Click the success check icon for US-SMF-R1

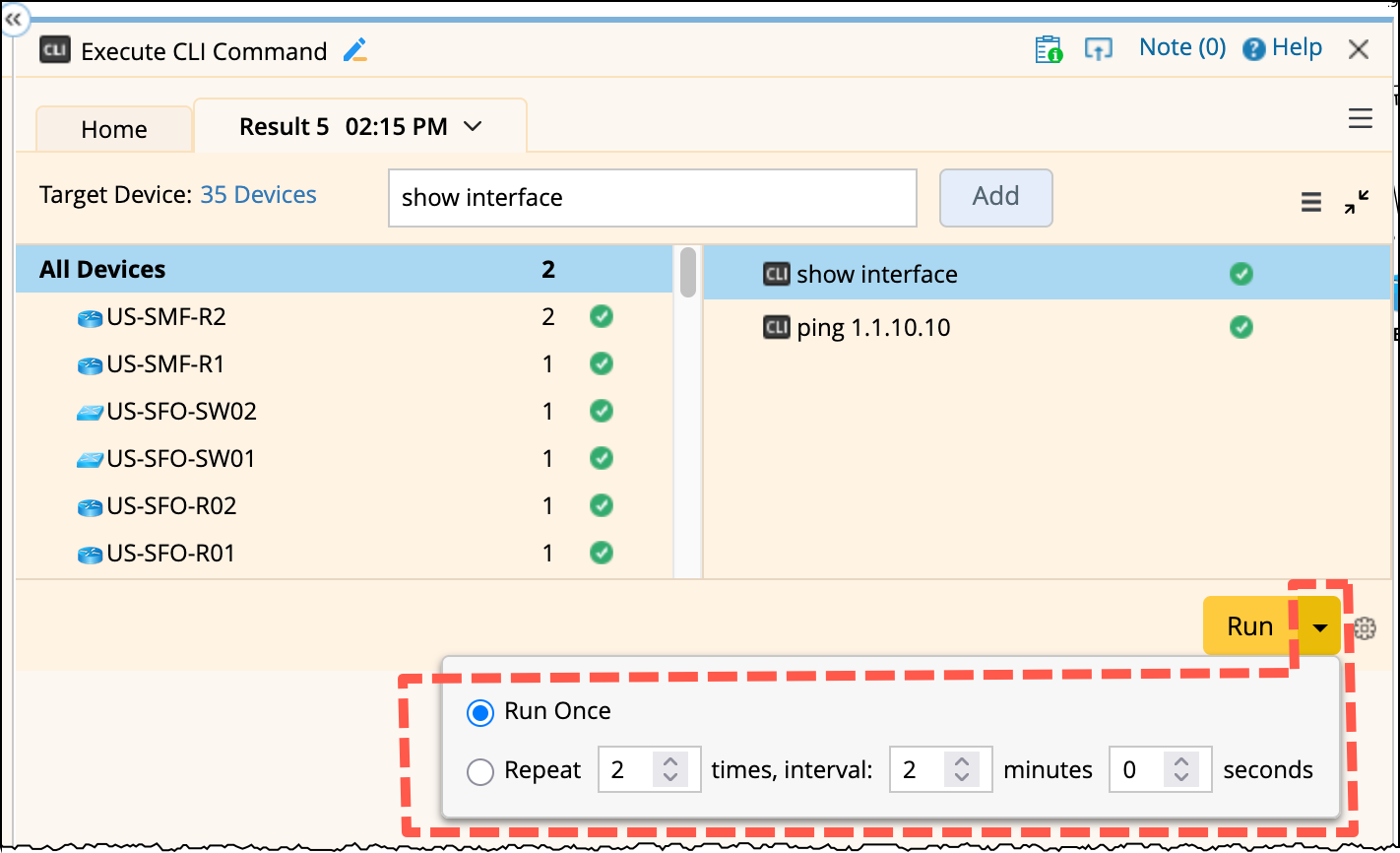click(602, 363)
